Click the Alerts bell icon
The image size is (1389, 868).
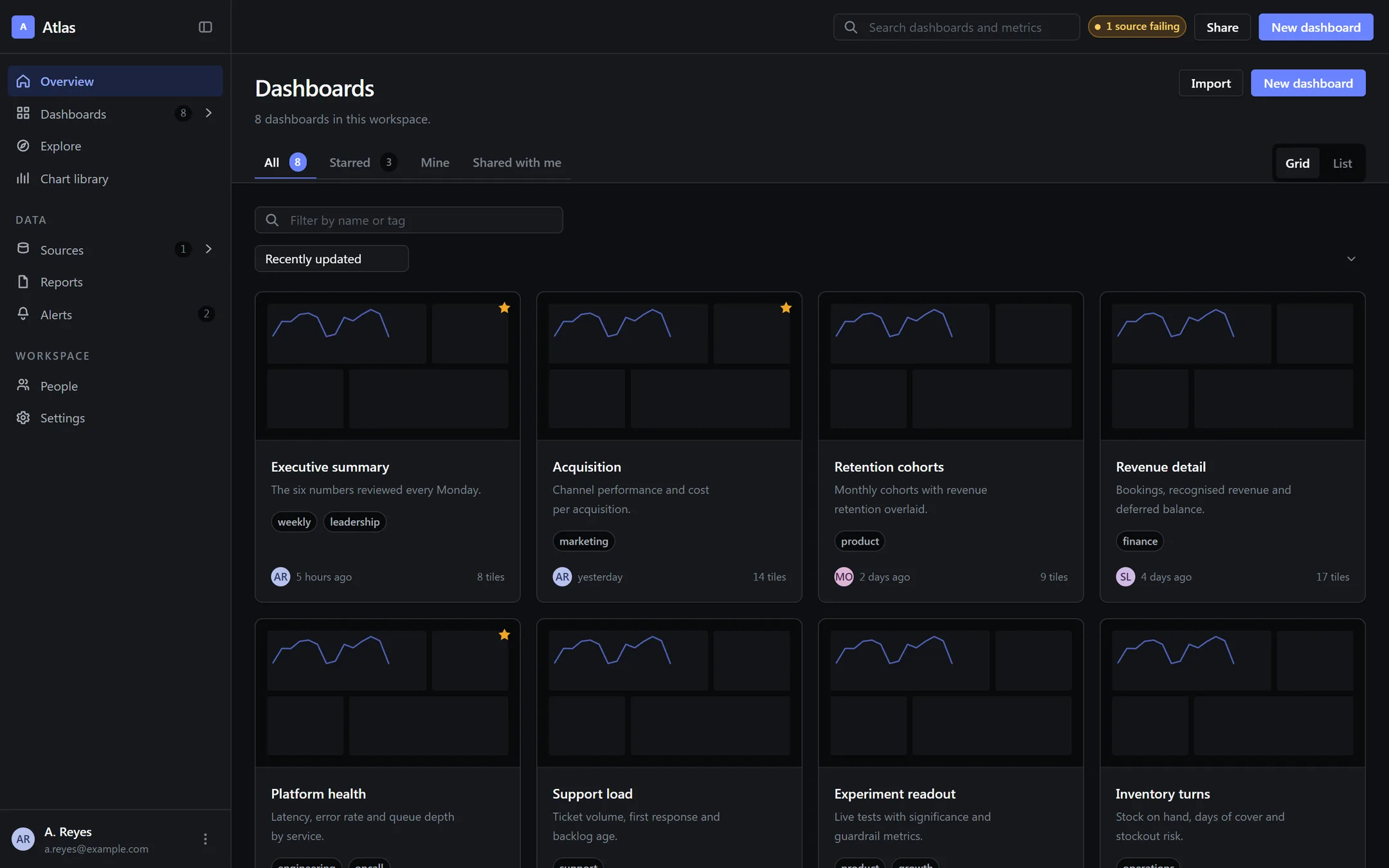[23, 314]
